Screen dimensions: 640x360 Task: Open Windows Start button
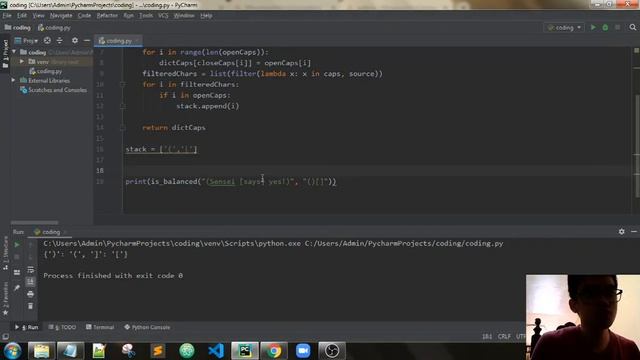click(x=13, y=351)
